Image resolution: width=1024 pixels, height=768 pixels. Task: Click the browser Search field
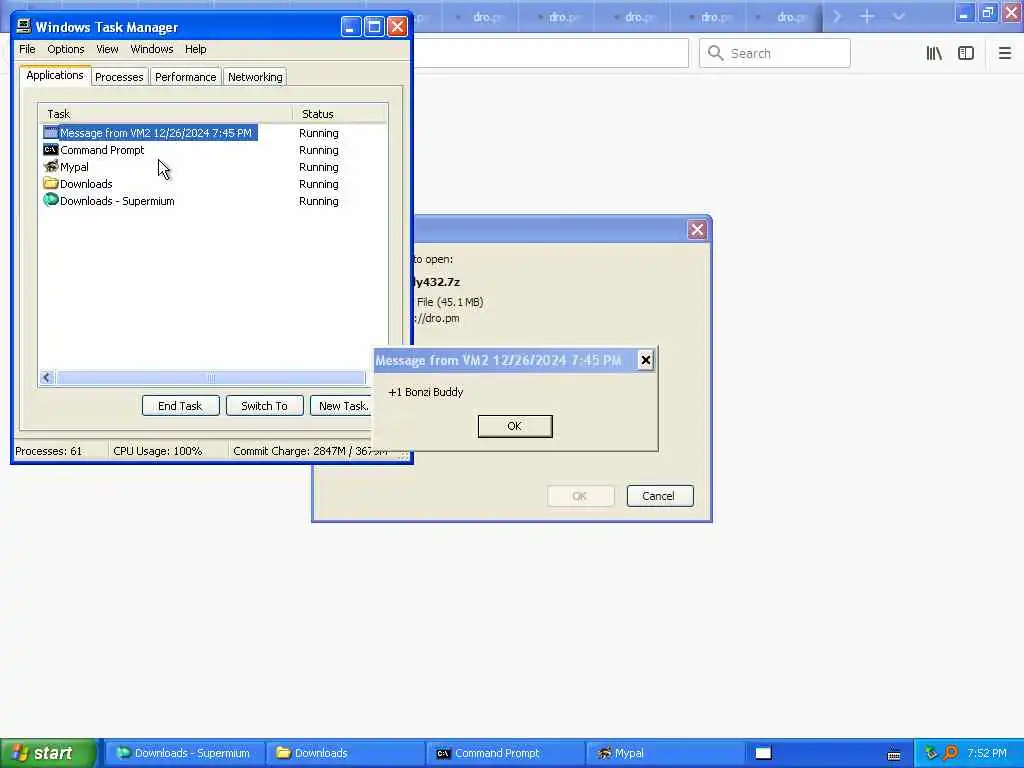[775, 53]
